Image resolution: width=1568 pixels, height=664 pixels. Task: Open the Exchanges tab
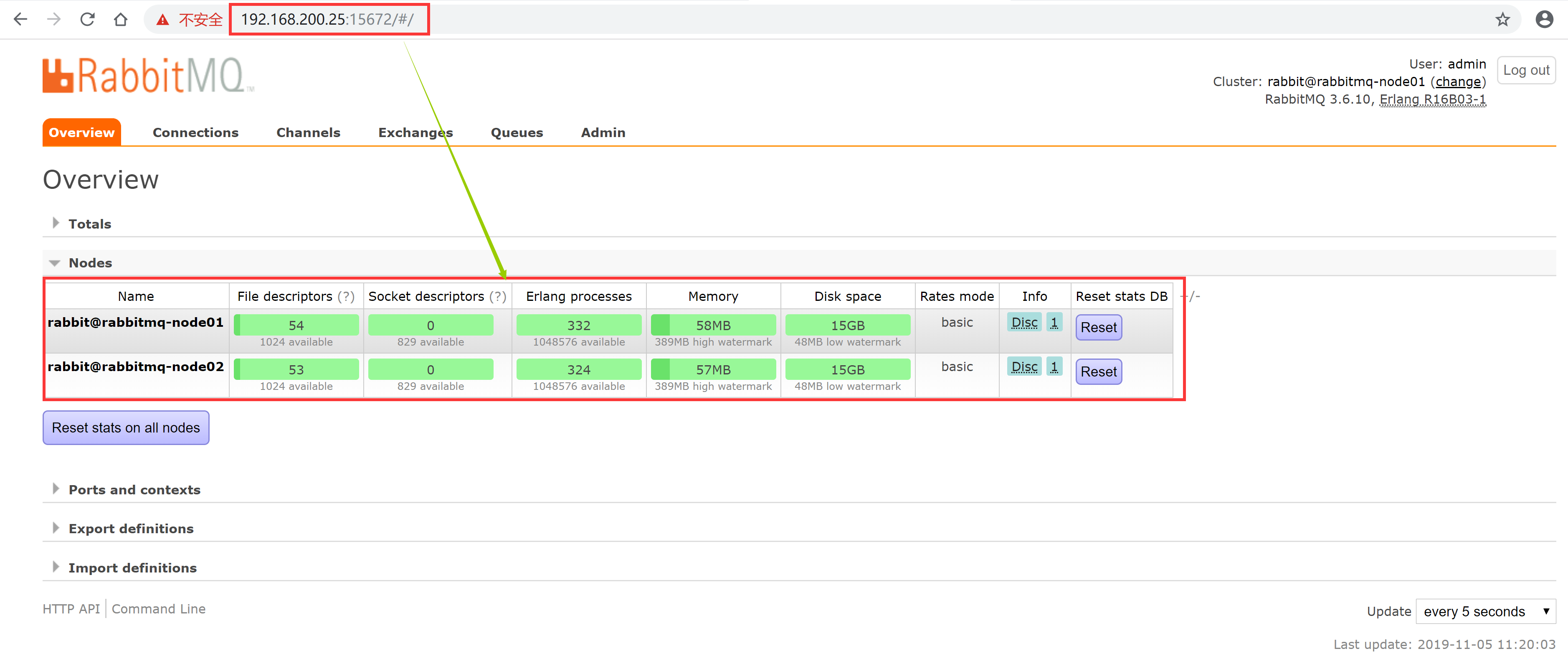(415, 132)
